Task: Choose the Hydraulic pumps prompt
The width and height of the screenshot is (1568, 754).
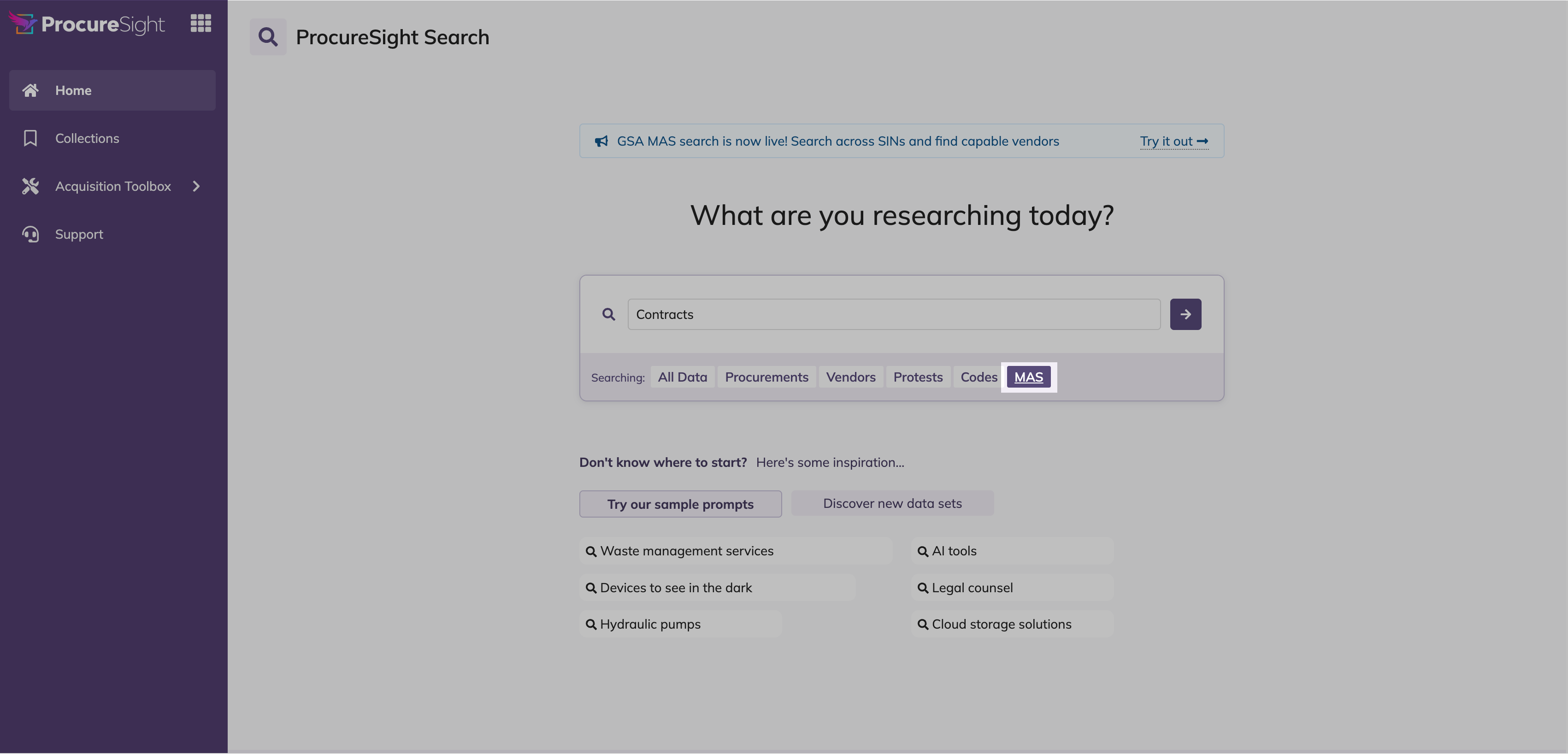Action: coord(680,624)
